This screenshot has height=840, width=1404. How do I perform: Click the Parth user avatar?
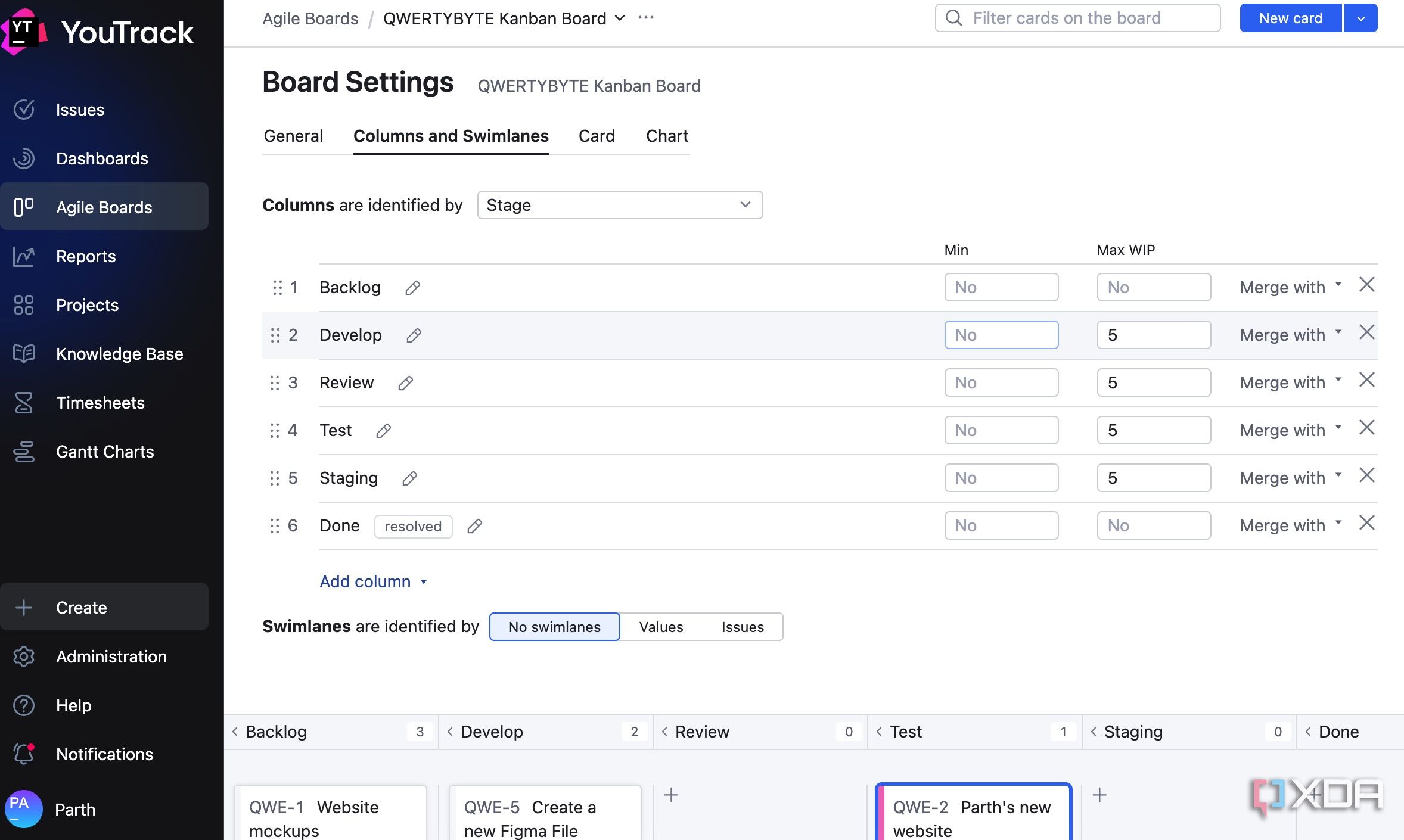click(x=23, y=808)
